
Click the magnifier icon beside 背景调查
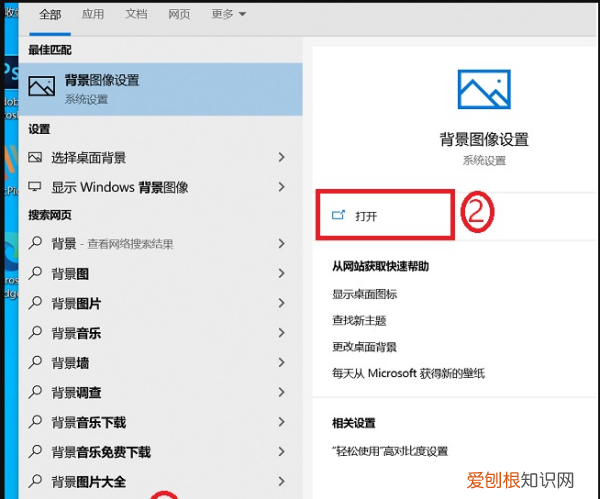[x=35, y=392]
